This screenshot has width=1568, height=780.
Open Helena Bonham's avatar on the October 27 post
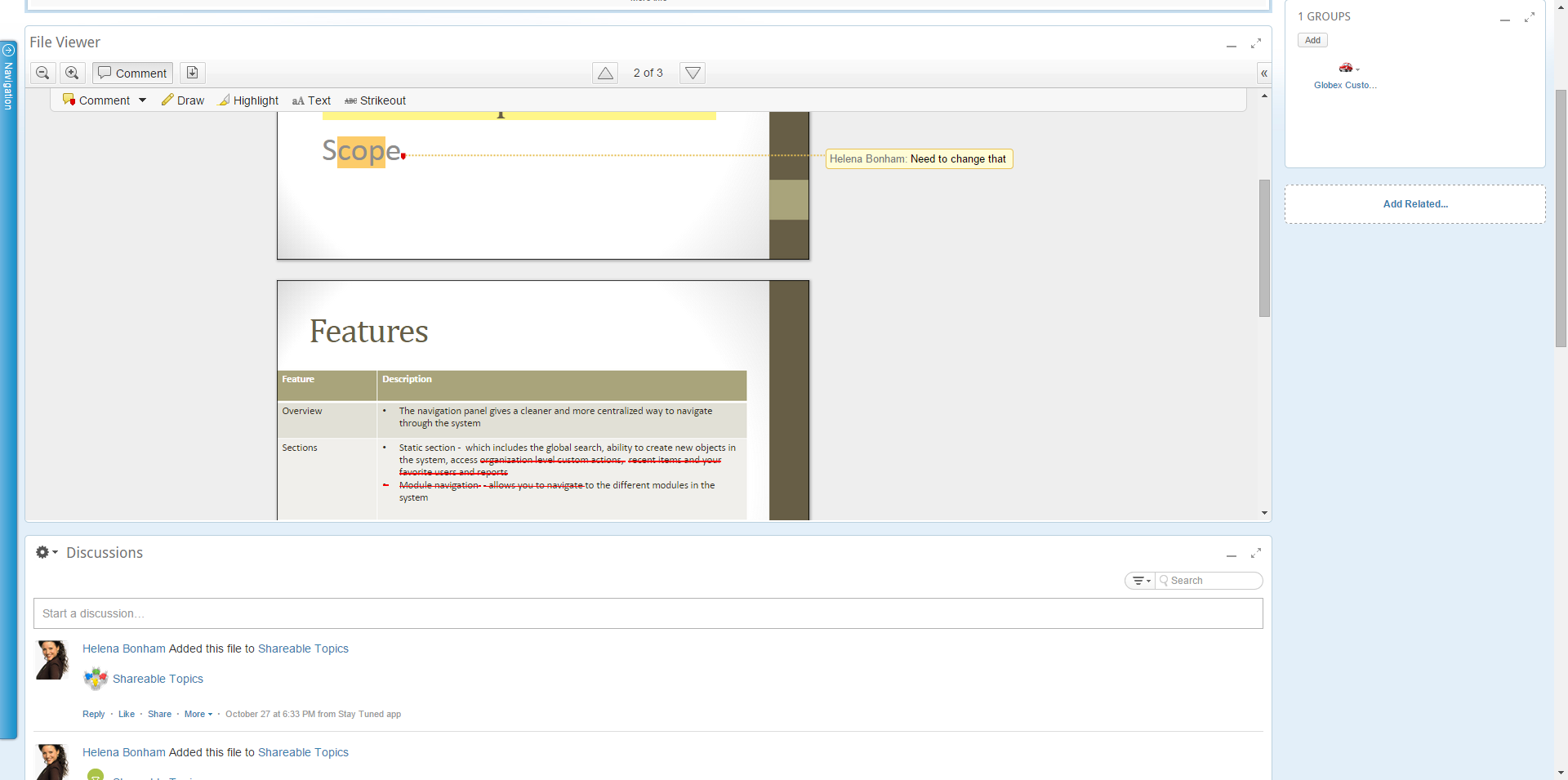point(53,660)
